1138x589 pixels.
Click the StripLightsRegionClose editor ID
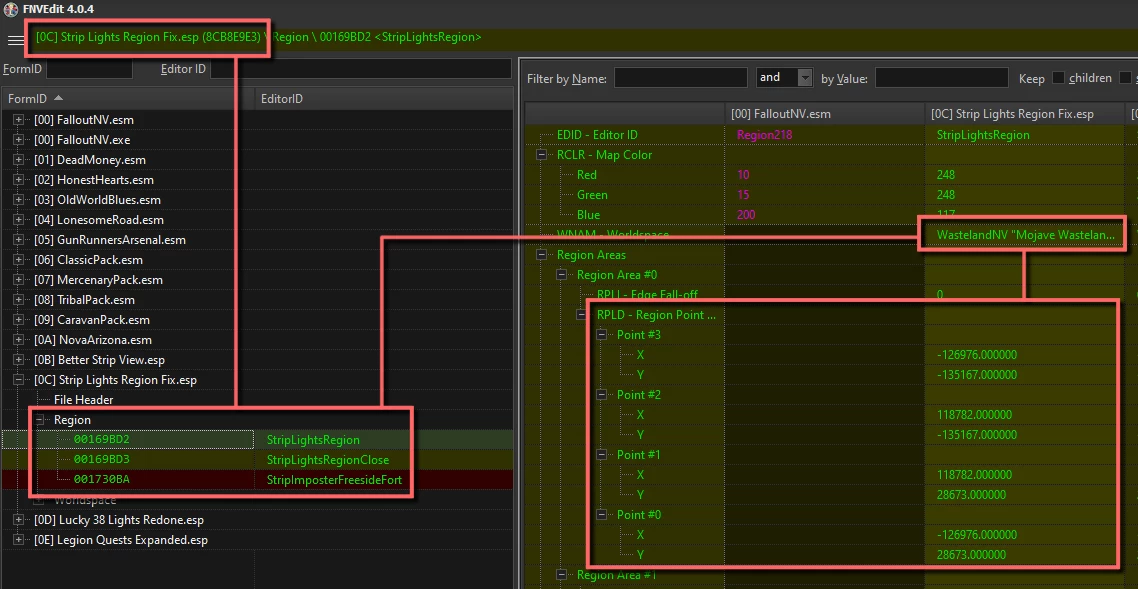[328, 460]
